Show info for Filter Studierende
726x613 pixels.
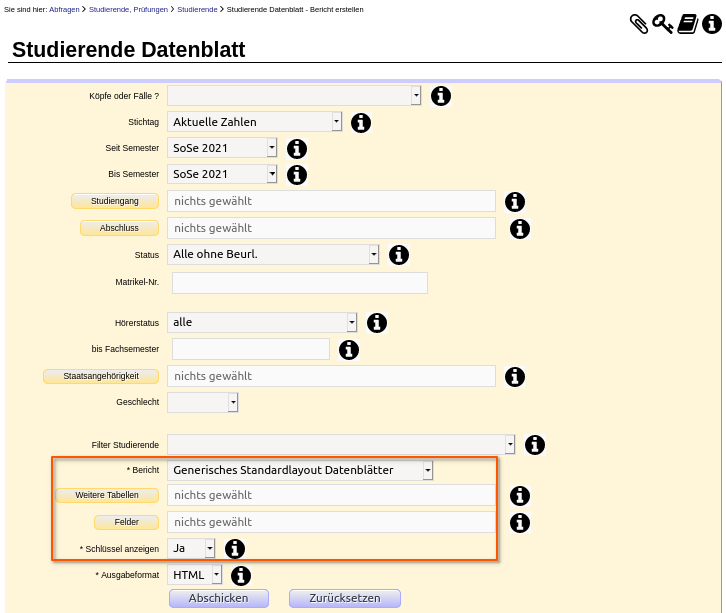[535, 445]
